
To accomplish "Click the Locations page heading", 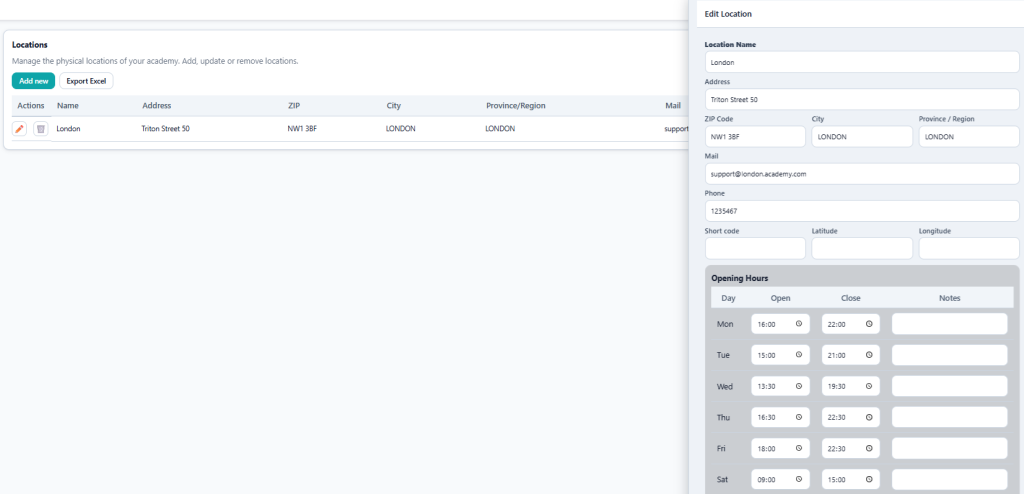I will 30,45.
